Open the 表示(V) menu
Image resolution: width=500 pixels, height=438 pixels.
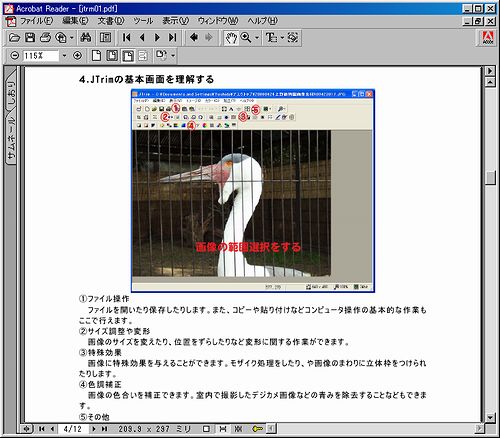[x=175, y=21]
